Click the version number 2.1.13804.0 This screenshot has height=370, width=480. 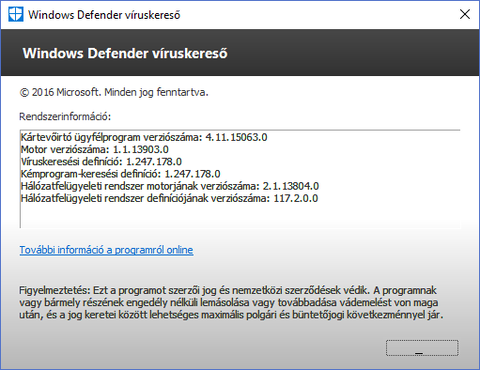tap(291, 186)
